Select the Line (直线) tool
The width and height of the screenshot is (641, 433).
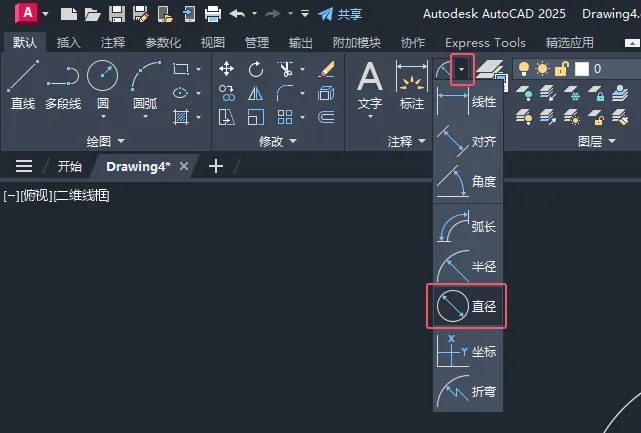pos(23,85)
